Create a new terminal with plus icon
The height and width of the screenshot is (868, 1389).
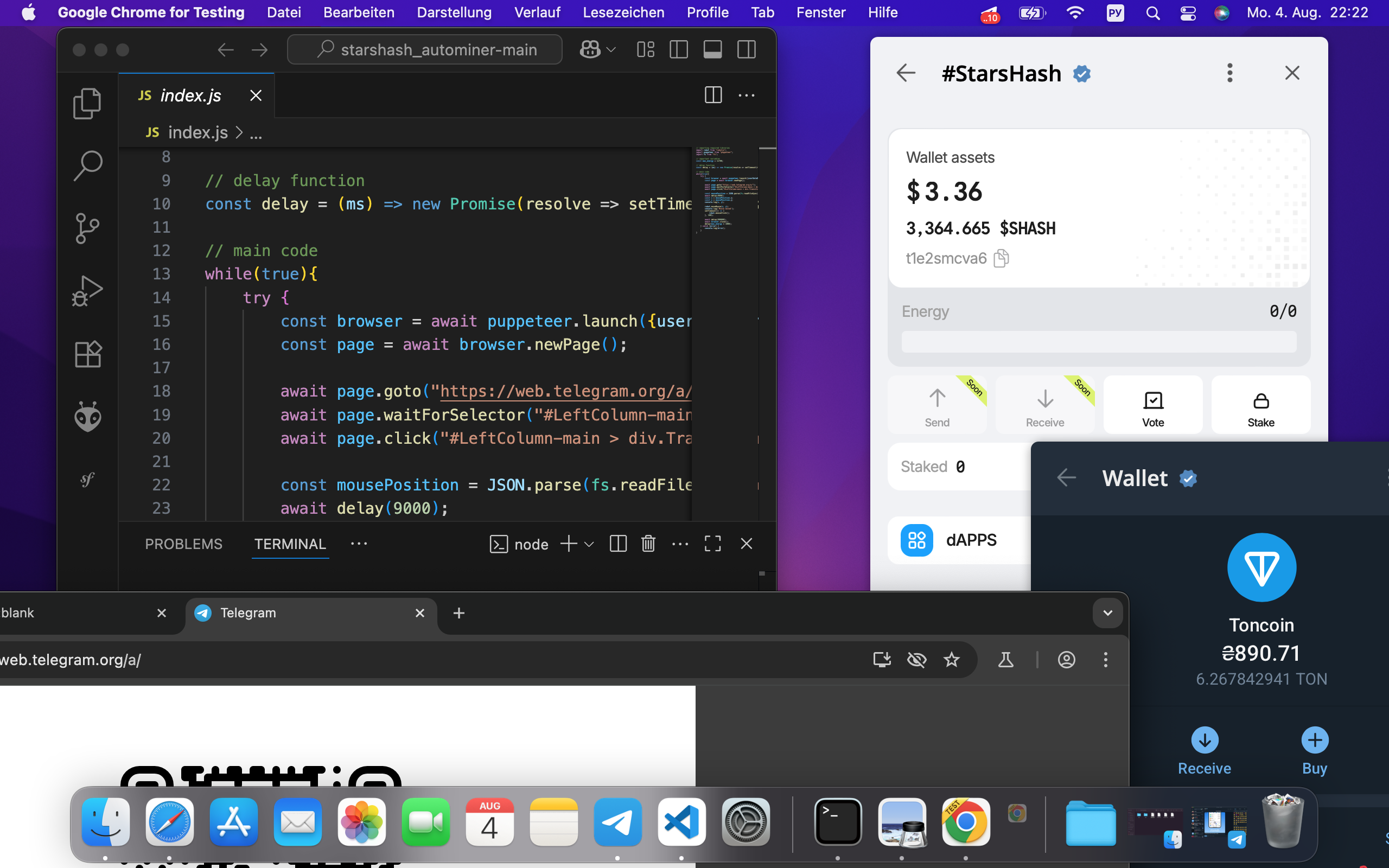(568, 543)
